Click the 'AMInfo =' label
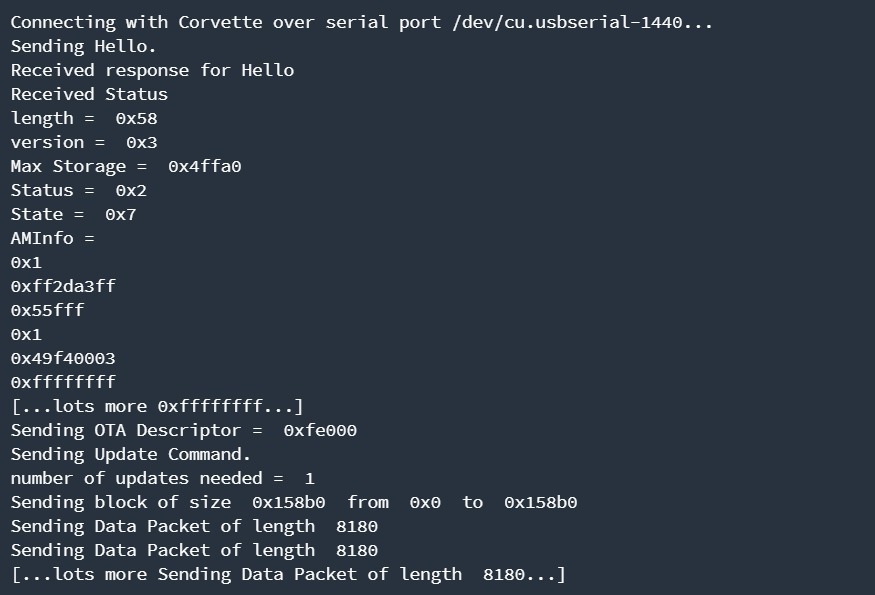 tap(52, 239)
